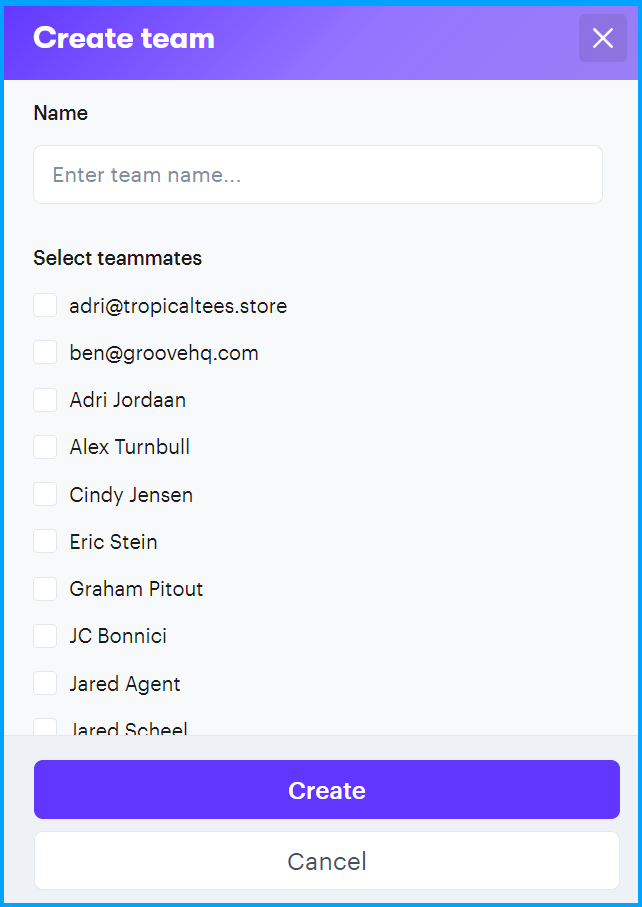Screen dimensions: 642x907
Task: Click the 'Name' field label
Action: [61, 113]
